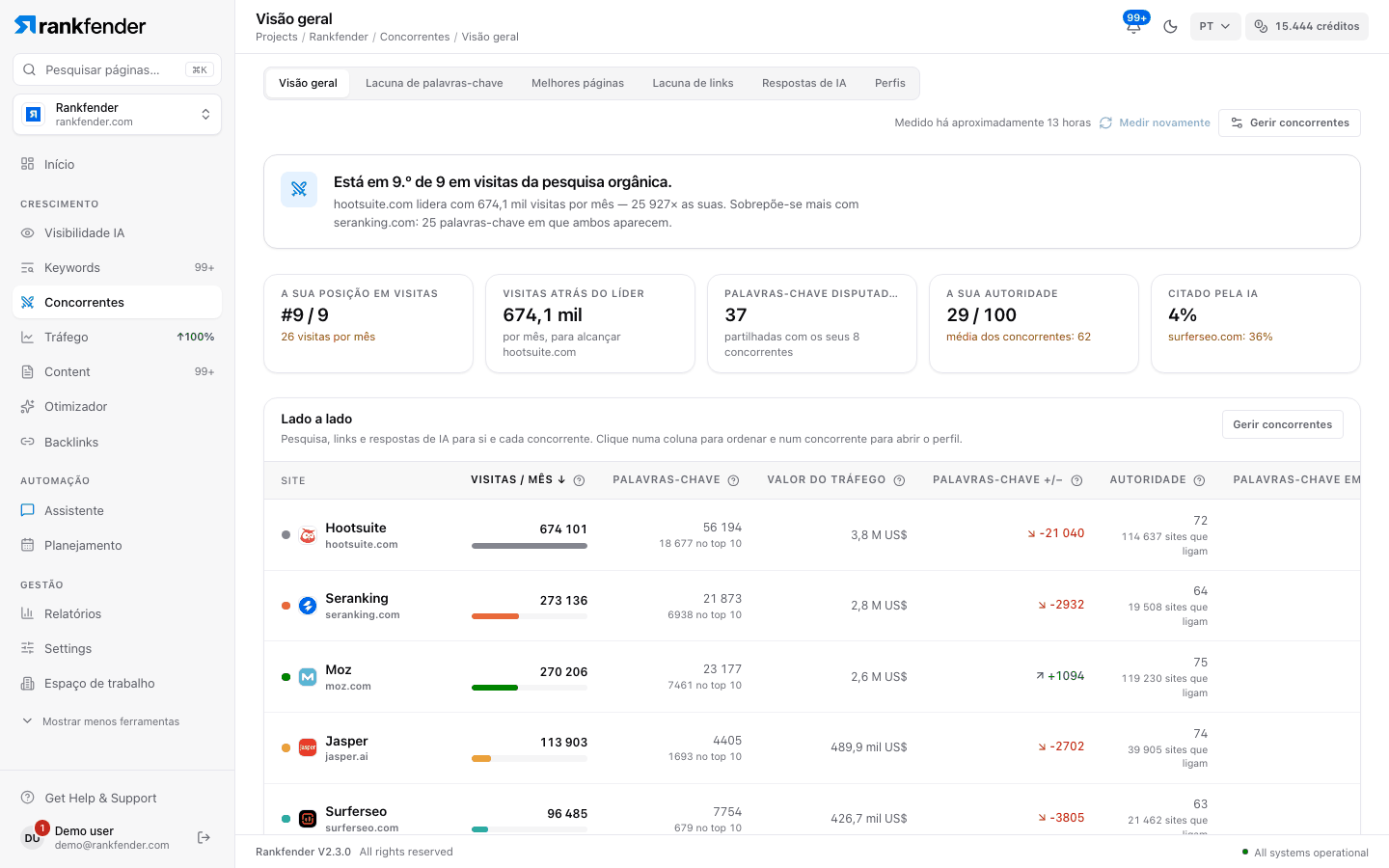Open the notifications bell icon
The width and height of the screenshot is (1389, 868).
(1133, 26)
